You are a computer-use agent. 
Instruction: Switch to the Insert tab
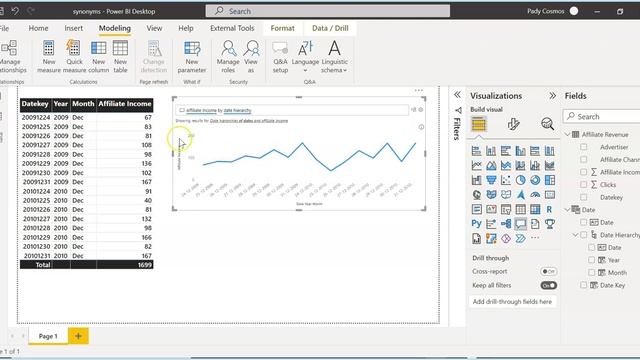pos(73,28)
